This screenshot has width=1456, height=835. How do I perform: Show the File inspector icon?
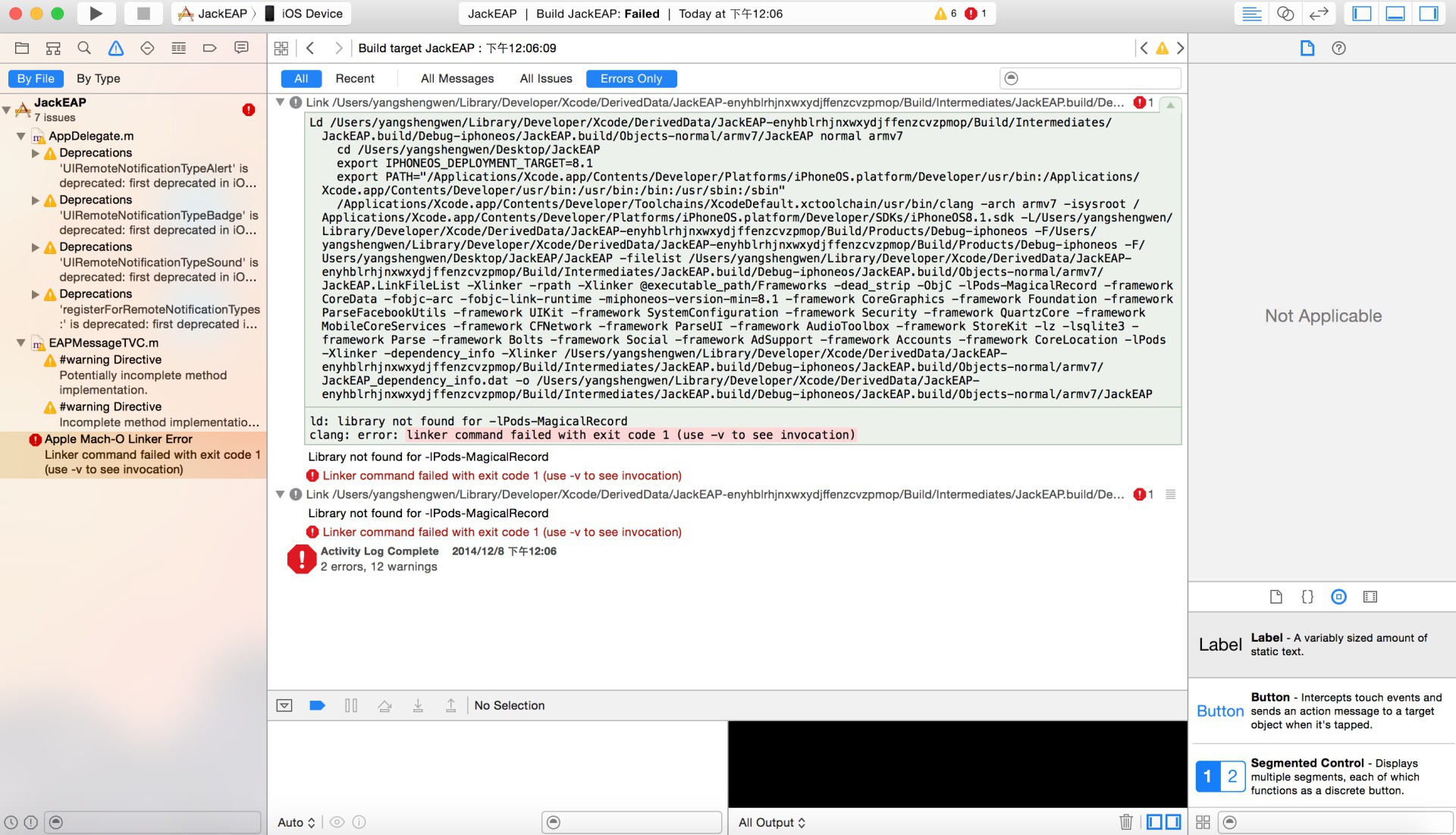pyautogui.click(x=1307, y=48)
